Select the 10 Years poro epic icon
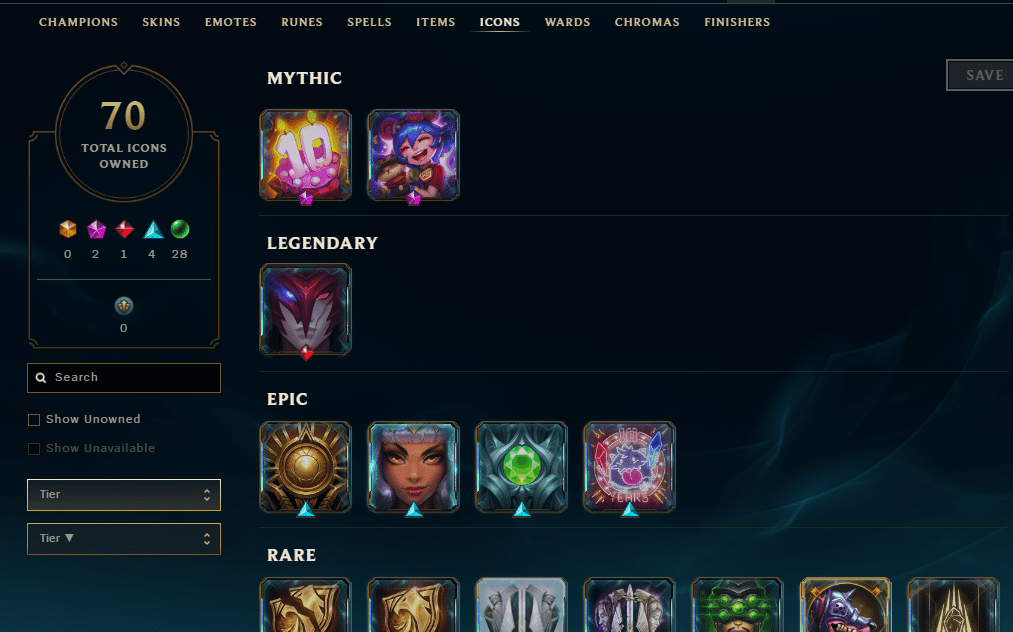The height and width of the screenshot is (632, 1013). [629, 467]
